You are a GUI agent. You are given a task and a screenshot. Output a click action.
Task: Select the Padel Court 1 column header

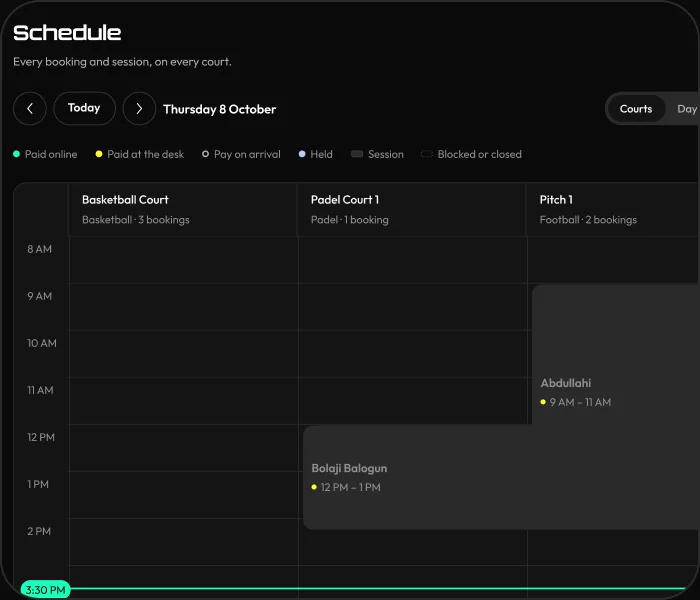point(412,209)
